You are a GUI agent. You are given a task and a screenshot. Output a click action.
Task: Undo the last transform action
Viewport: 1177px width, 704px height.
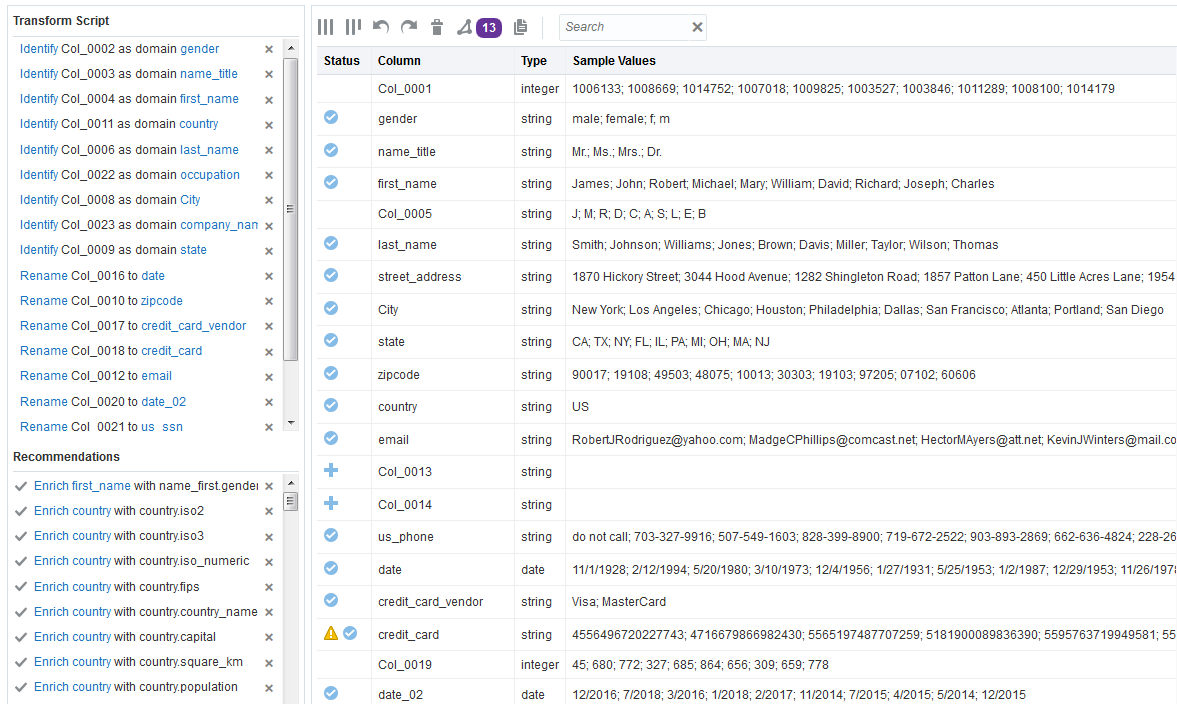click(381, 27)
